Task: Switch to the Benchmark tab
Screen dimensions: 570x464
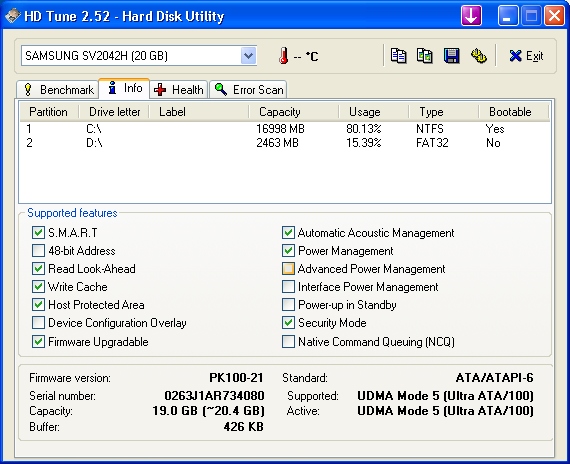Action: [x=58, y=89]
